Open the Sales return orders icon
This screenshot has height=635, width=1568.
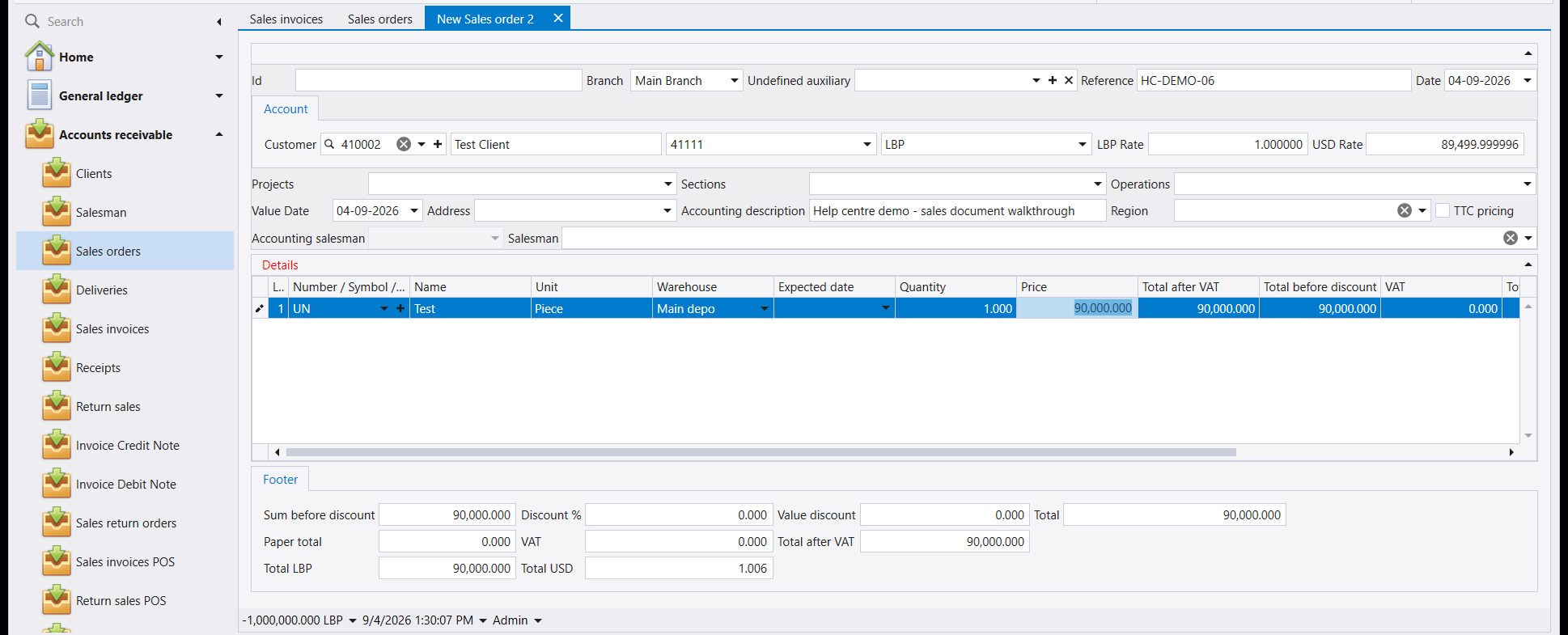[57, 523]
